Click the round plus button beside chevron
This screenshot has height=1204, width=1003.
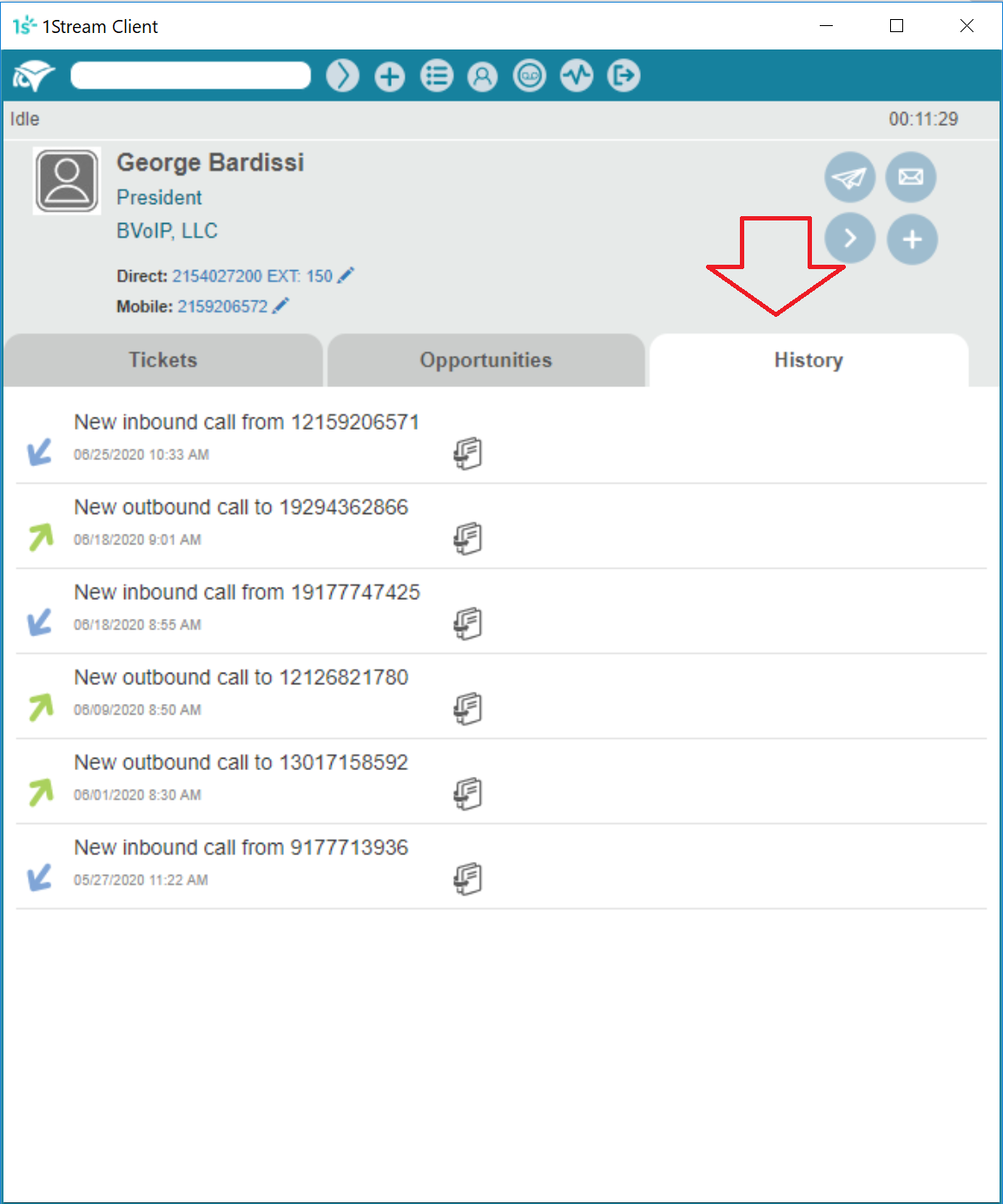tap(912, 239)
